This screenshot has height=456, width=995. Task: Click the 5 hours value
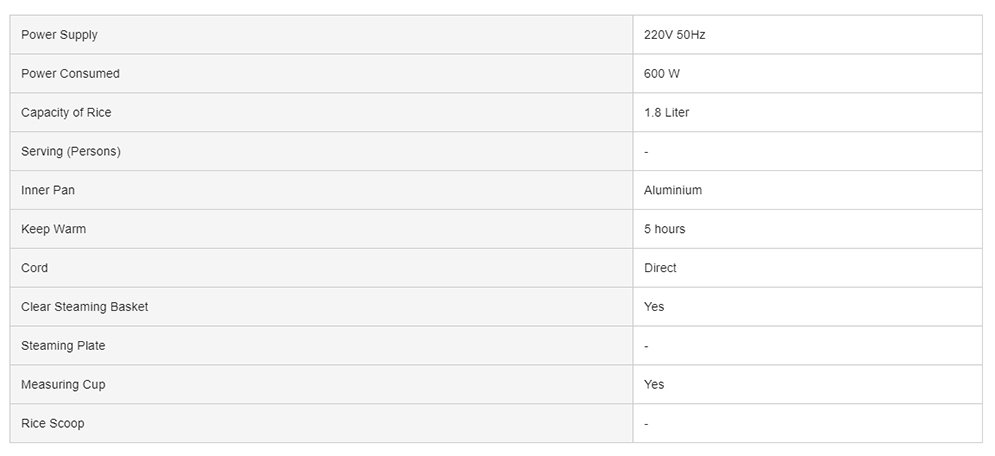(664, 229)
